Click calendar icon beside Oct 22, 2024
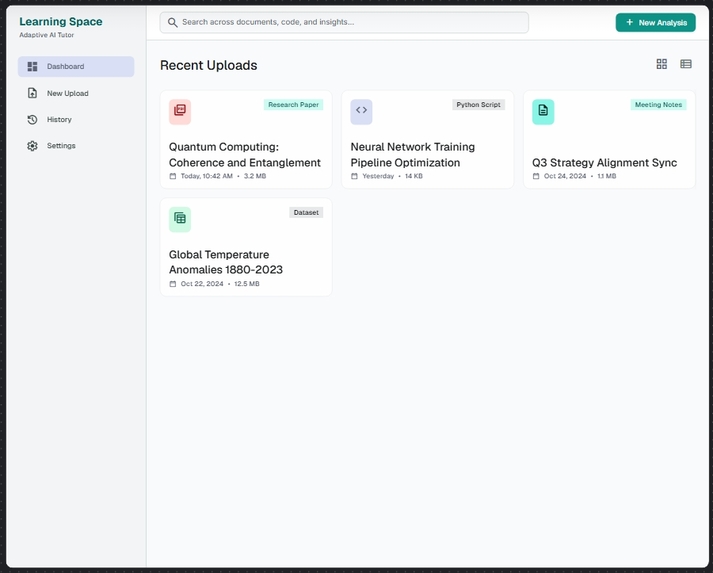This screenshot has width=713, height=573. [173, 284]
